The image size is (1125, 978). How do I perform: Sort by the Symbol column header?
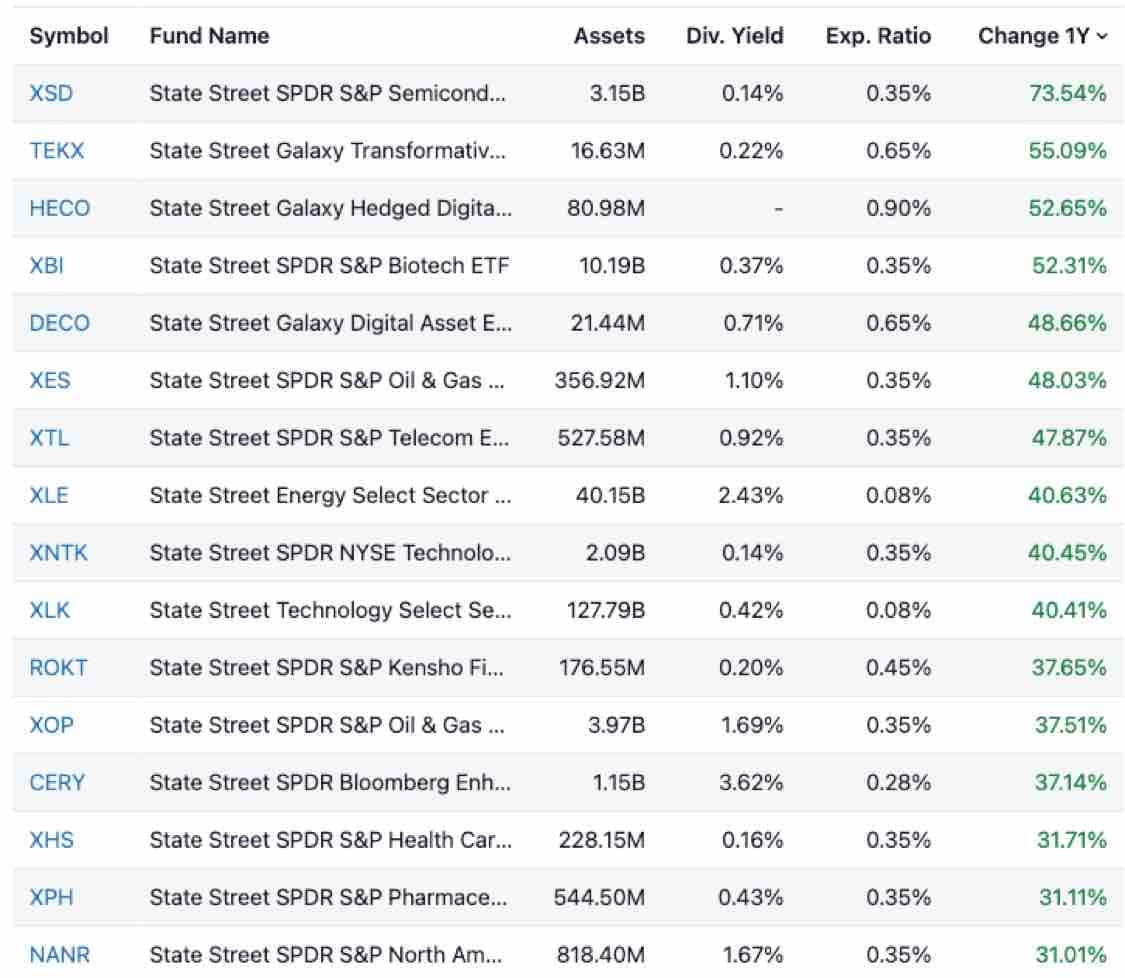point(69,36)
